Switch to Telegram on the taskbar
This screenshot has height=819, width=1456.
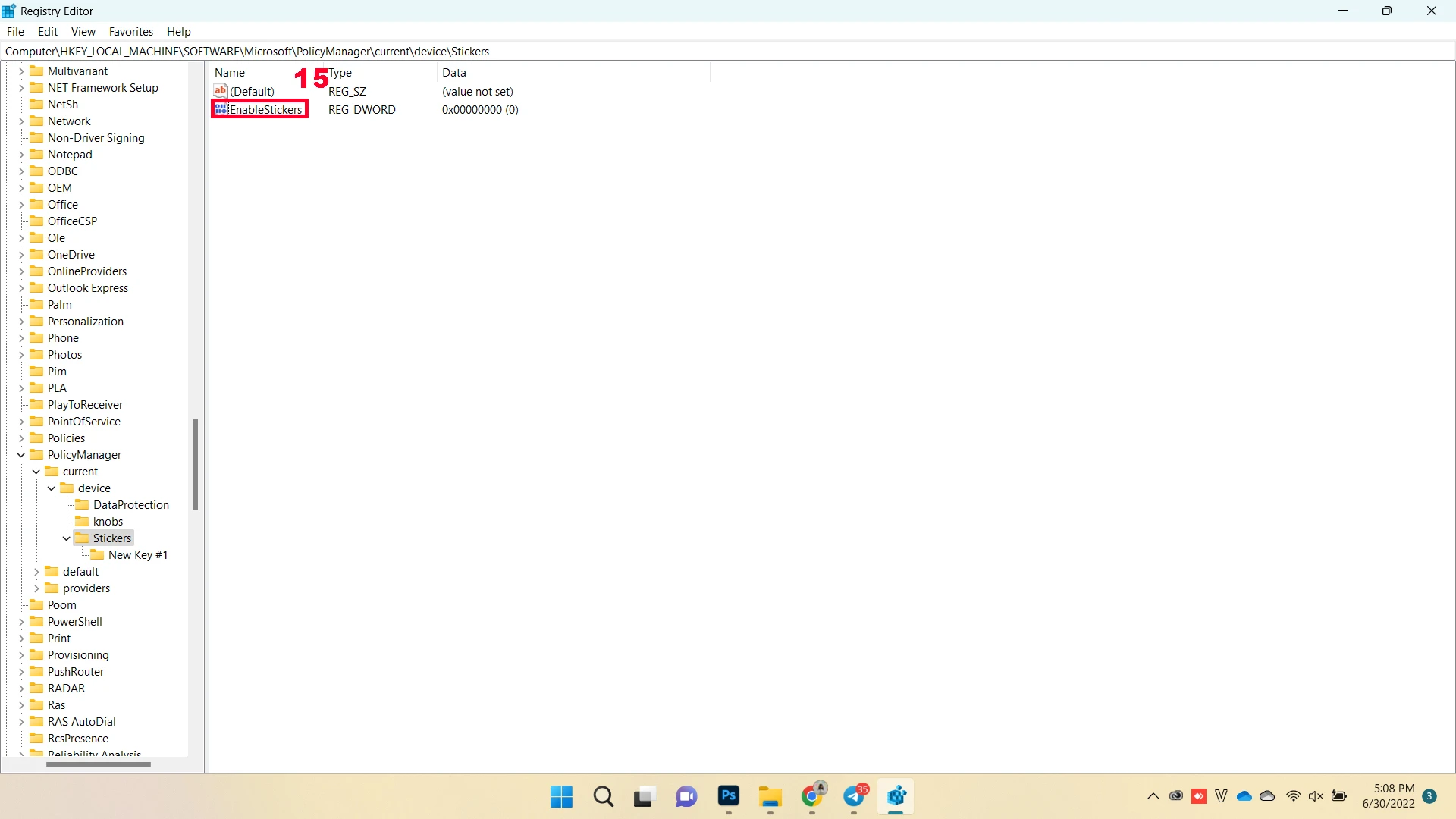[x=854, y=797]
